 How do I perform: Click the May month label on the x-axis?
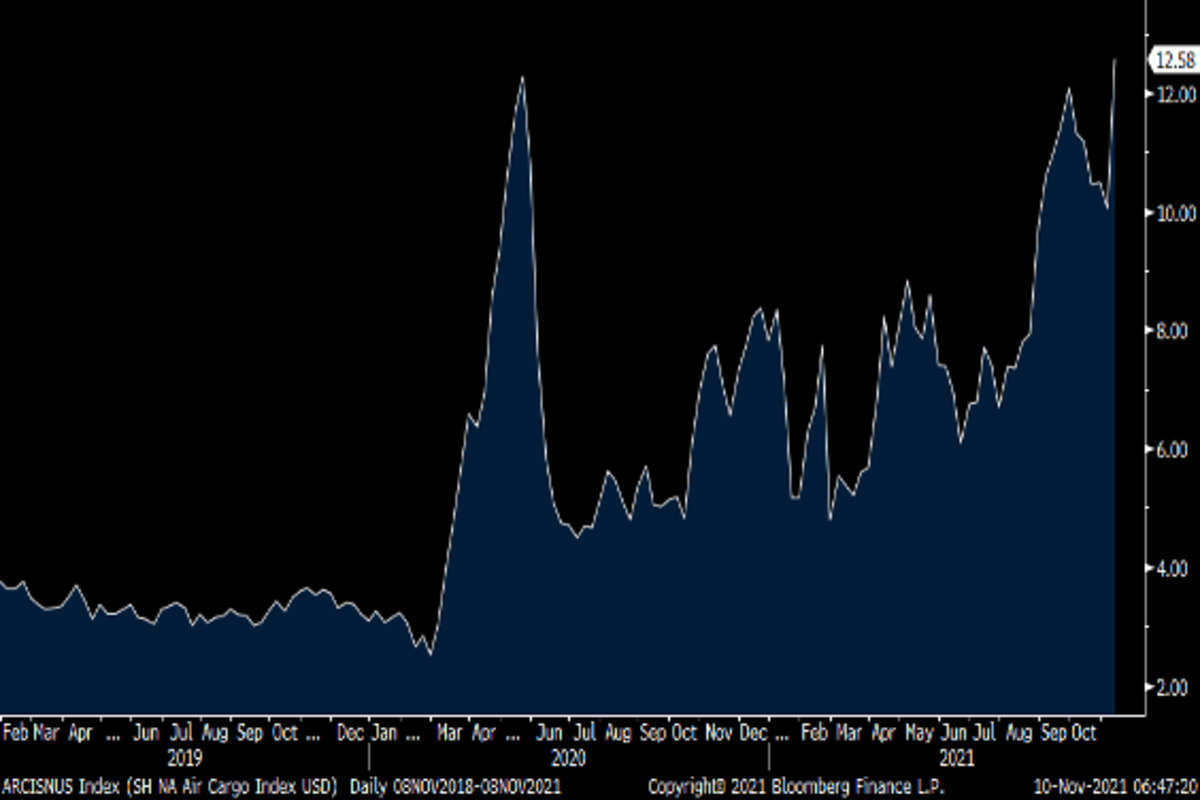coord(917,734)
